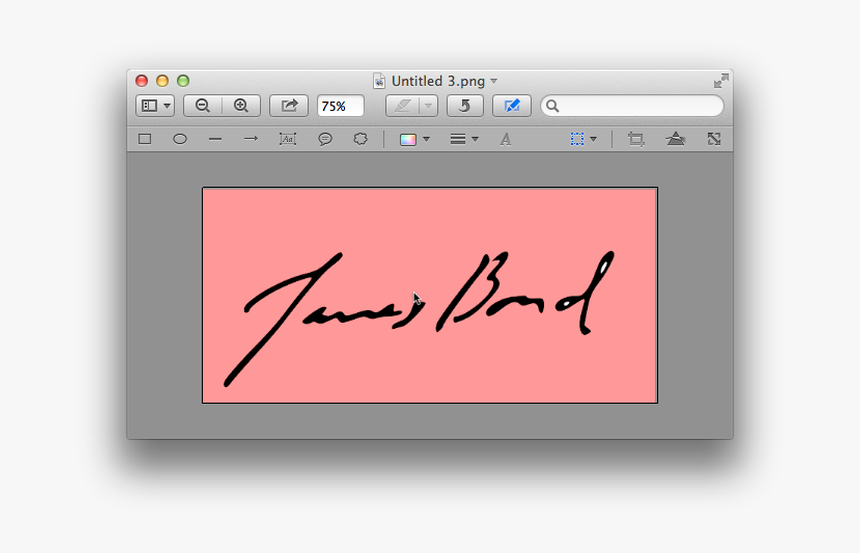Viewport: 860px width, 553px height.
Task: Open the line style menu
Action: pos(464,139)
